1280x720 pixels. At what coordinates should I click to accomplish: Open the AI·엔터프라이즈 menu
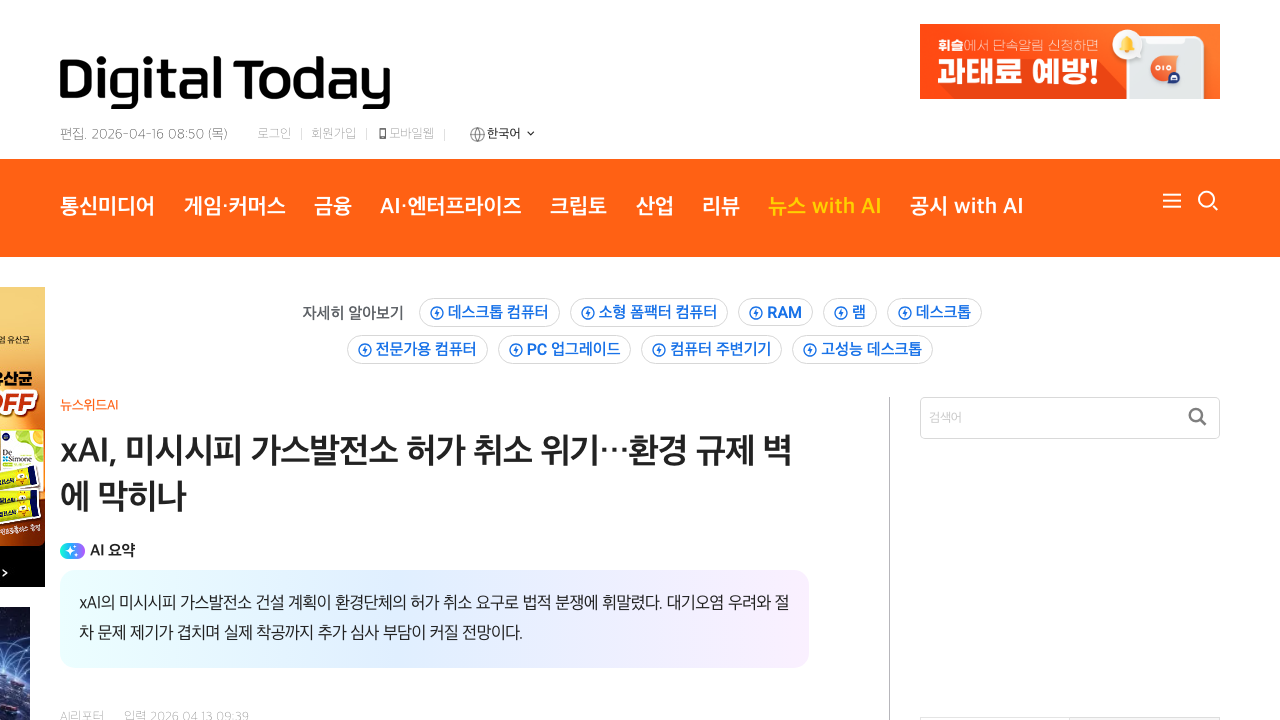pyautogui.click(x=451, y=206)
